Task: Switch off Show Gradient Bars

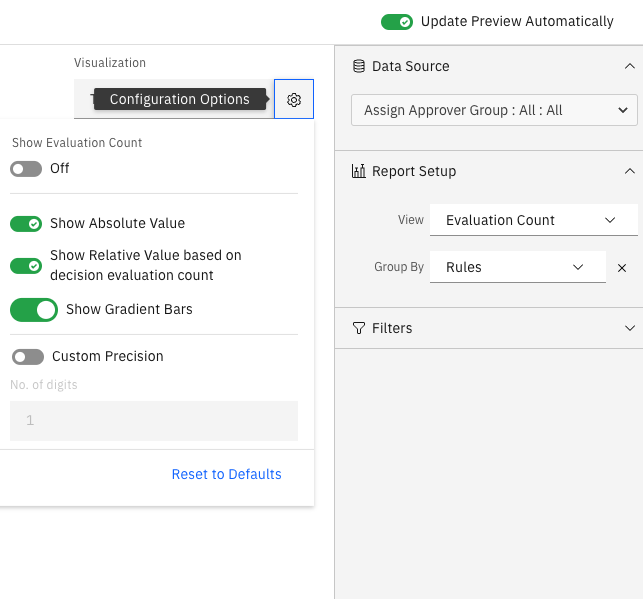Action: pos(34,310)
